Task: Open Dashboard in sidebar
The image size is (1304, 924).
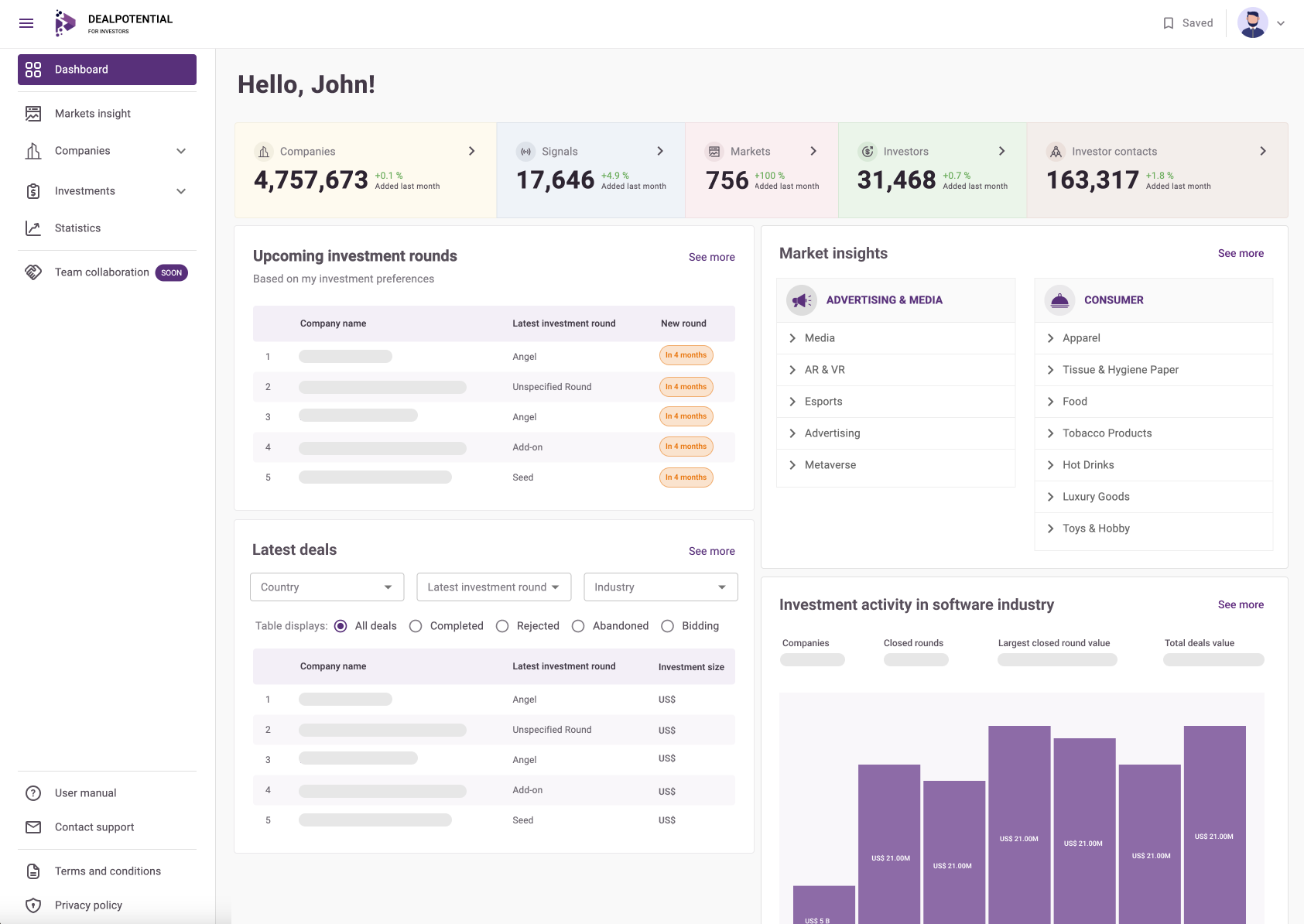Action: click(x=107, y=70)
